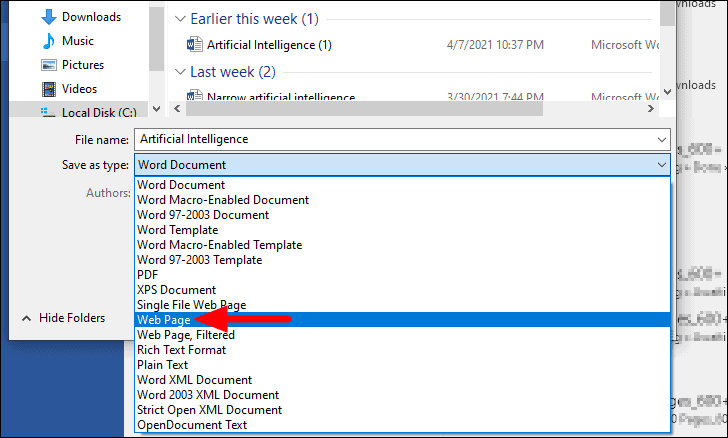This screenshot has width=728, height=438.
Task: Collapse the Earlier this week group
Action: (180, 19)
